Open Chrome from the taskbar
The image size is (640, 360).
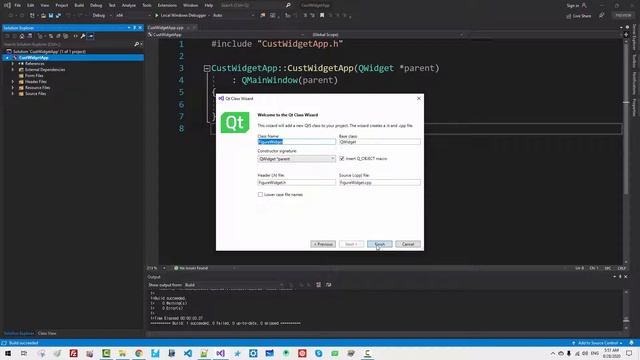pyautogui.click(x=139, y=353)
